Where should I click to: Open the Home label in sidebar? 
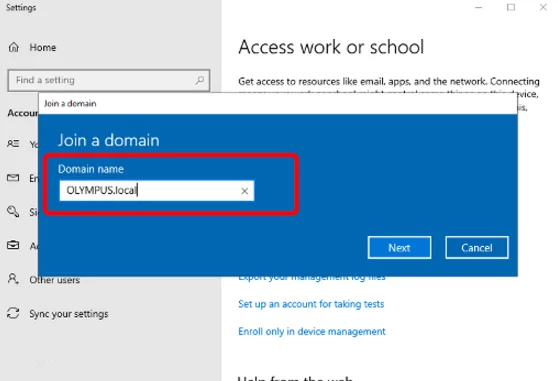pyautogui.click(x=43, y=47)
